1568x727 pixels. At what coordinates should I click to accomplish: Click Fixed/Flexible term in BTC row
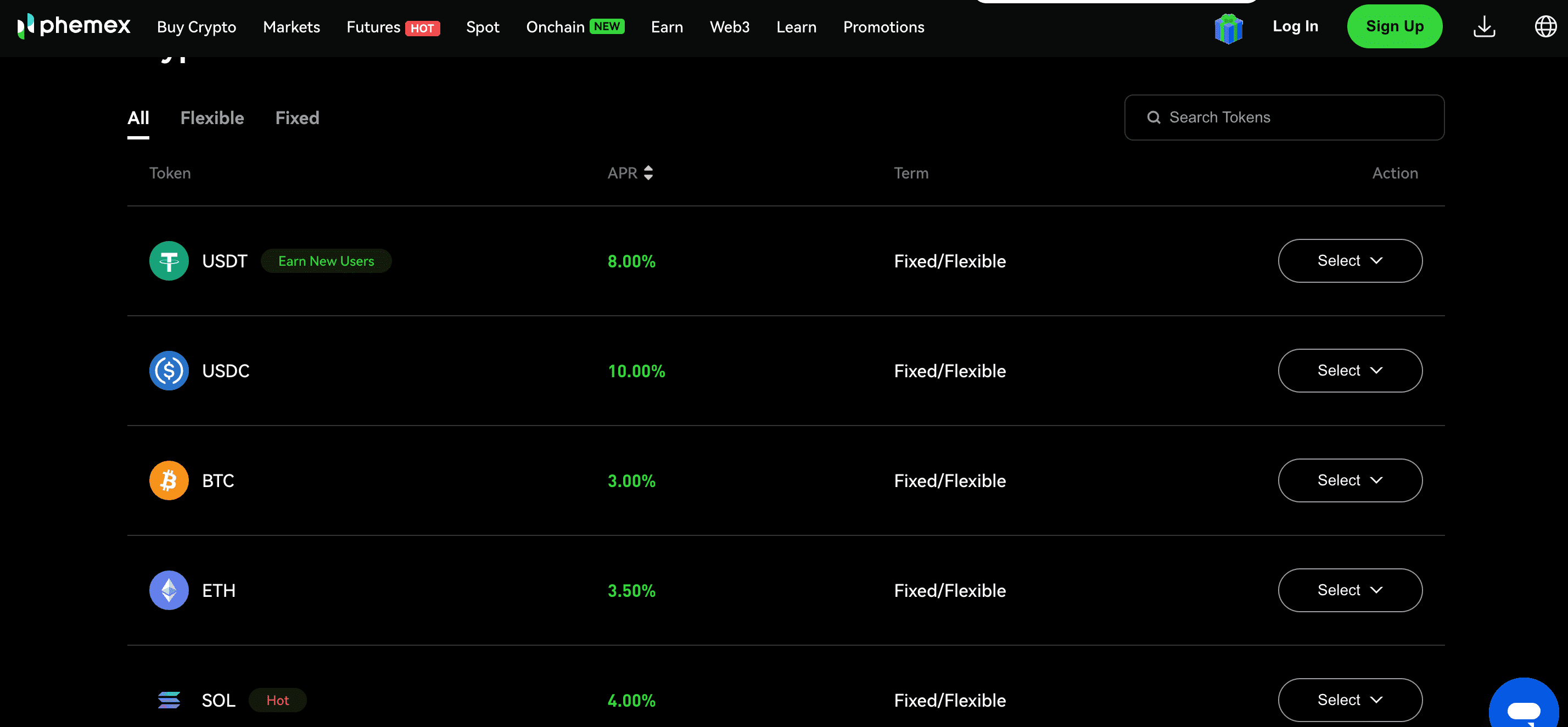tap(950, 481)
